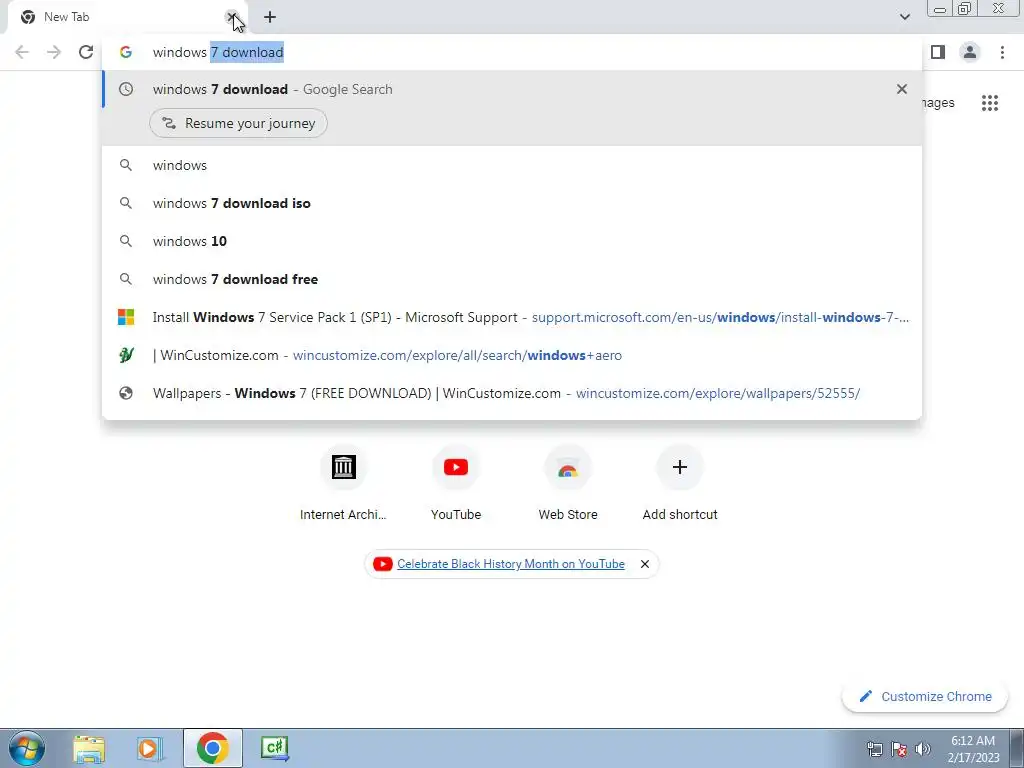Open the WinCustomize windows+aero search result
Viewport: 1024px width, 768px height.
point(512,355)
